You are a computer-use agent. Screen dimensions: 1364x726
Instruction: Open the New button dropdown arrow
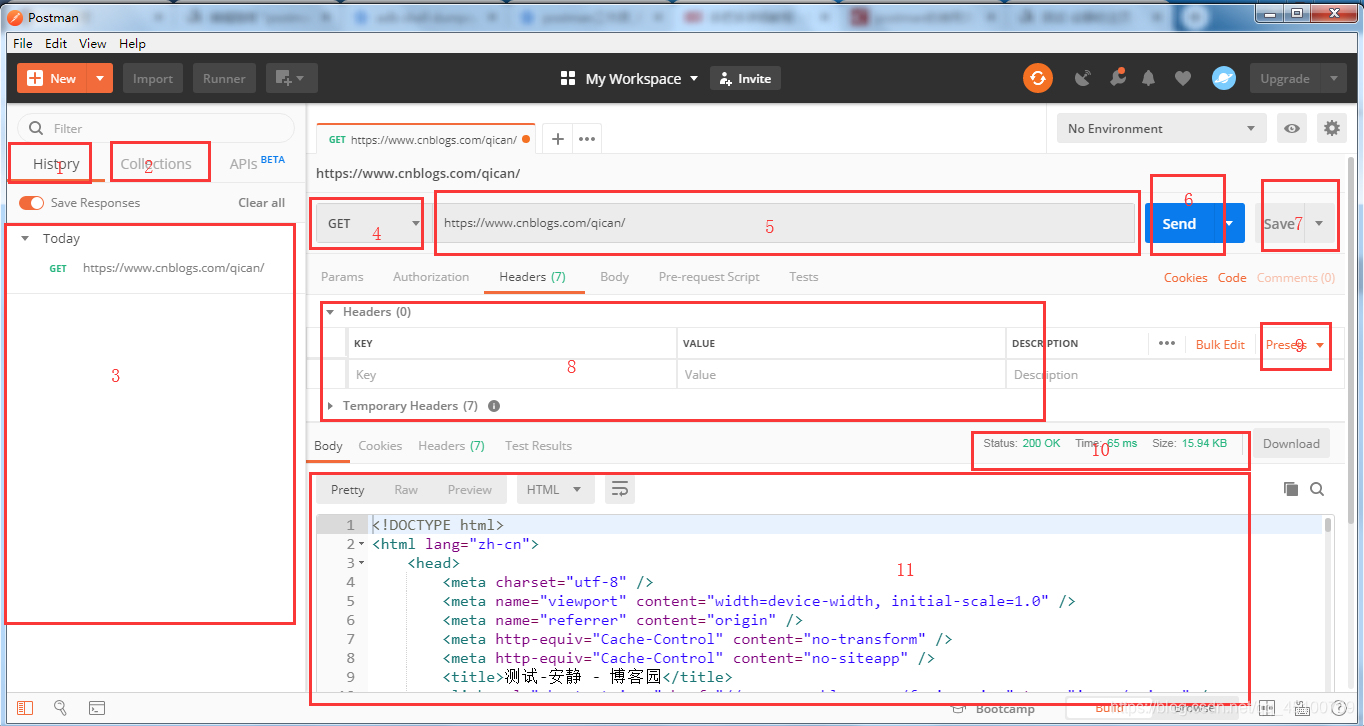pos(100,78)
